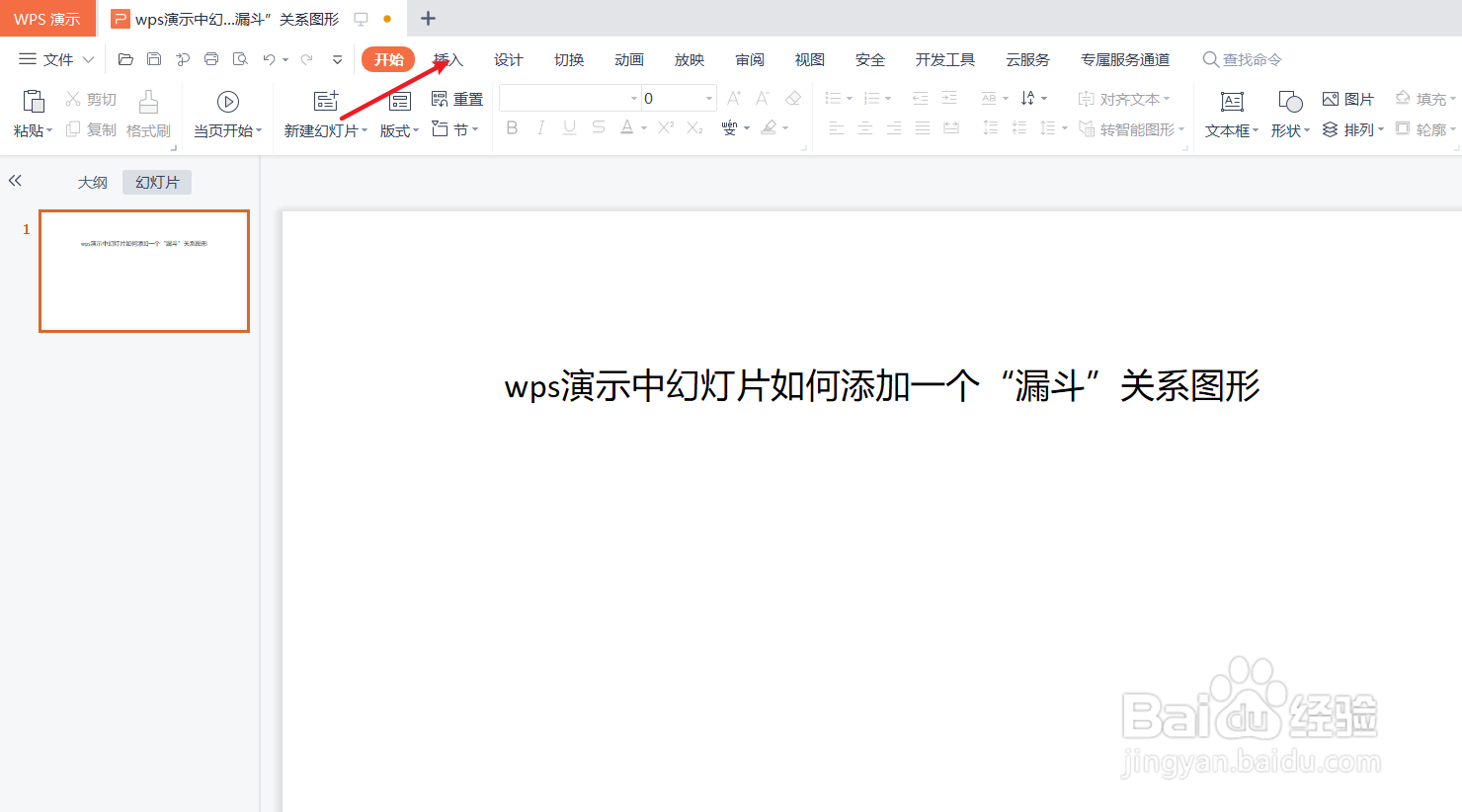
Task: Click the Paste clipboard icon
Action: [x=34, y=101]
